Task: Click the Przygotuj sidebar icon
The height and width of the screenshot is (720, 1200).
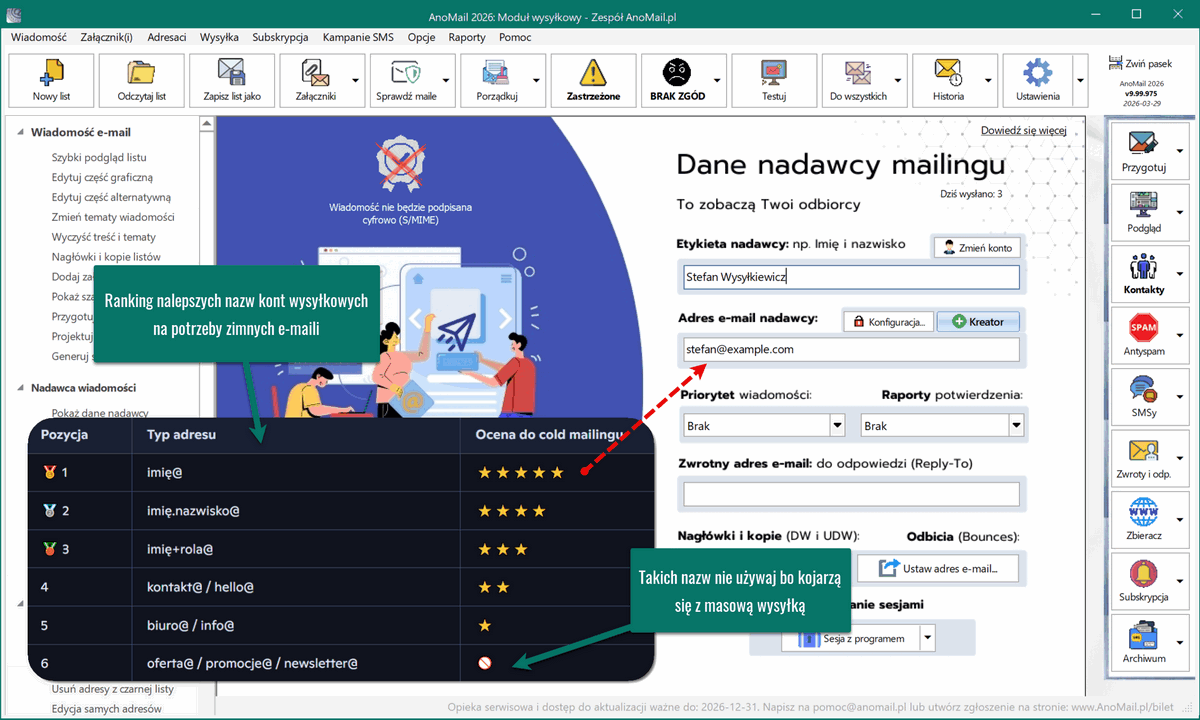Action: (x=1143, y=144)
